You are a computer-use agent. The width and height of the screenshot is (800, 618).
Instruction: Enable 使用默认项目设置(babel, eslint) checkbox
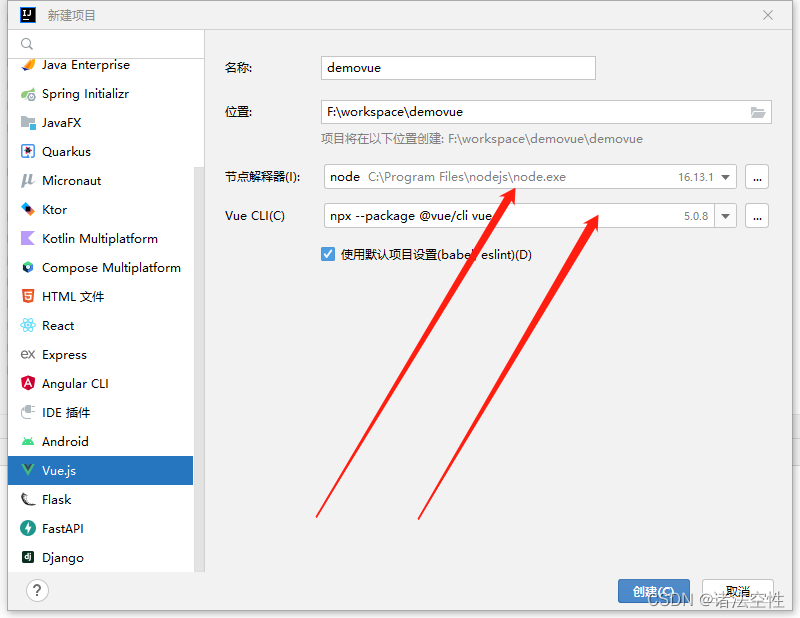click(326, 254)
